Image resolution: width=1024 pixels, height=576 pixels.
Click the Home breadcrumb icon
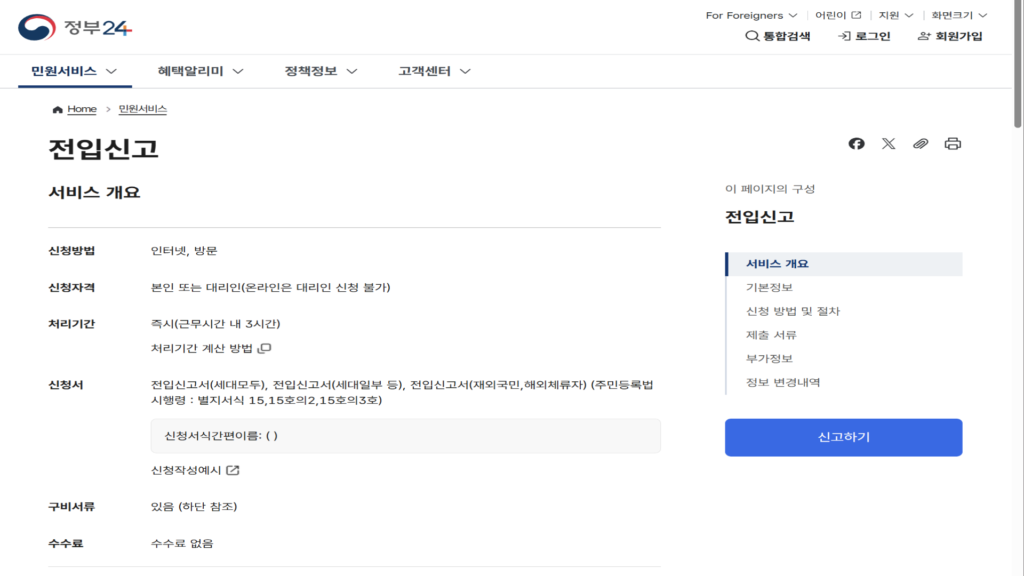tap(58, 109)
